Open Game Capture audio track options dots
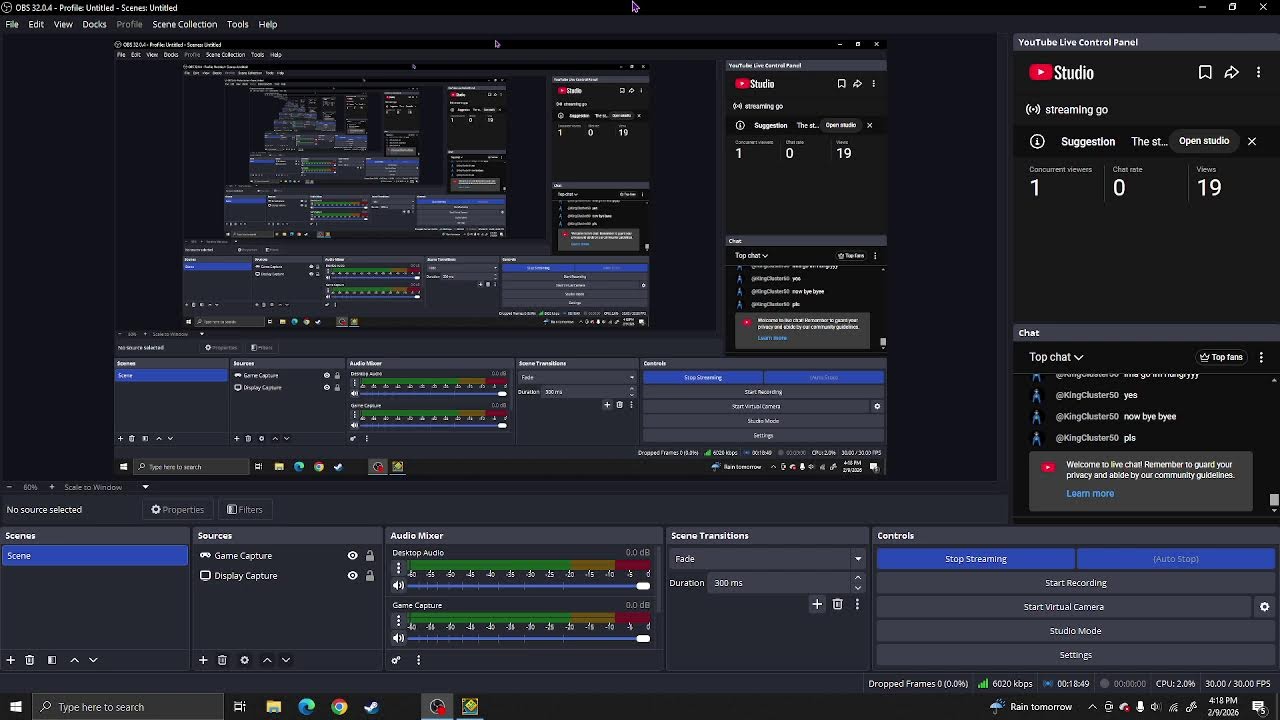This screenshot has height=720, width=1280. [x=398, y=622]
